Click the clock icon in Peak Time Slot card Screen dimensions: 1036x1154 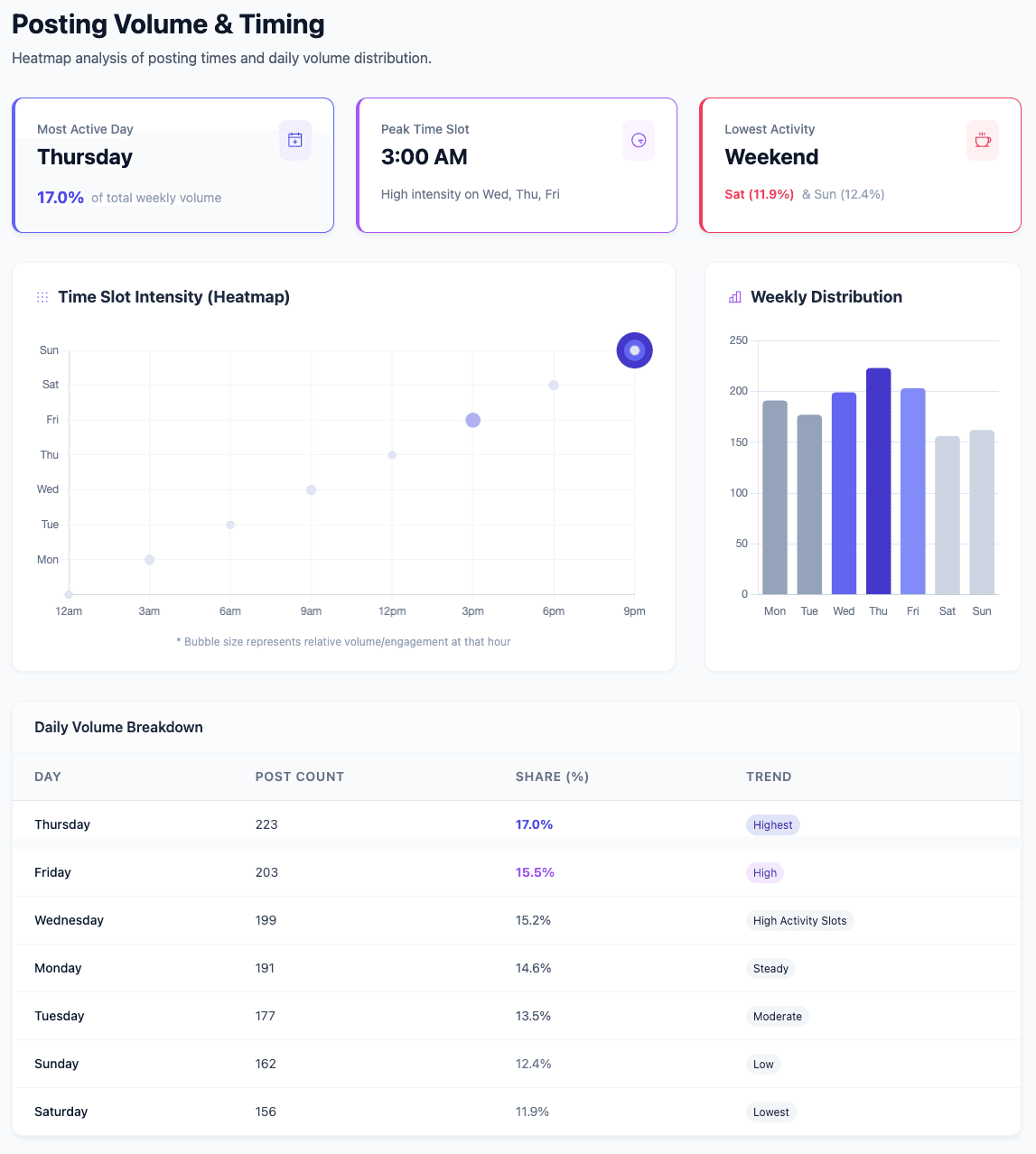click(639, 140)
